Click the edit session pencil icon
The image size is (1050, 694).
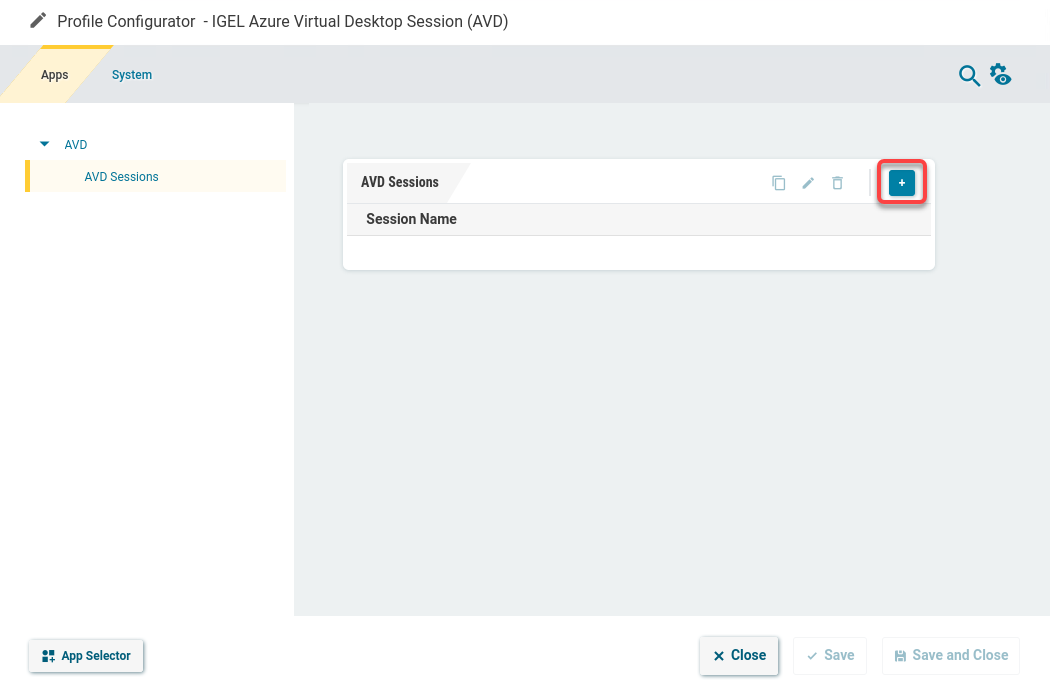(x=808, y=183)
